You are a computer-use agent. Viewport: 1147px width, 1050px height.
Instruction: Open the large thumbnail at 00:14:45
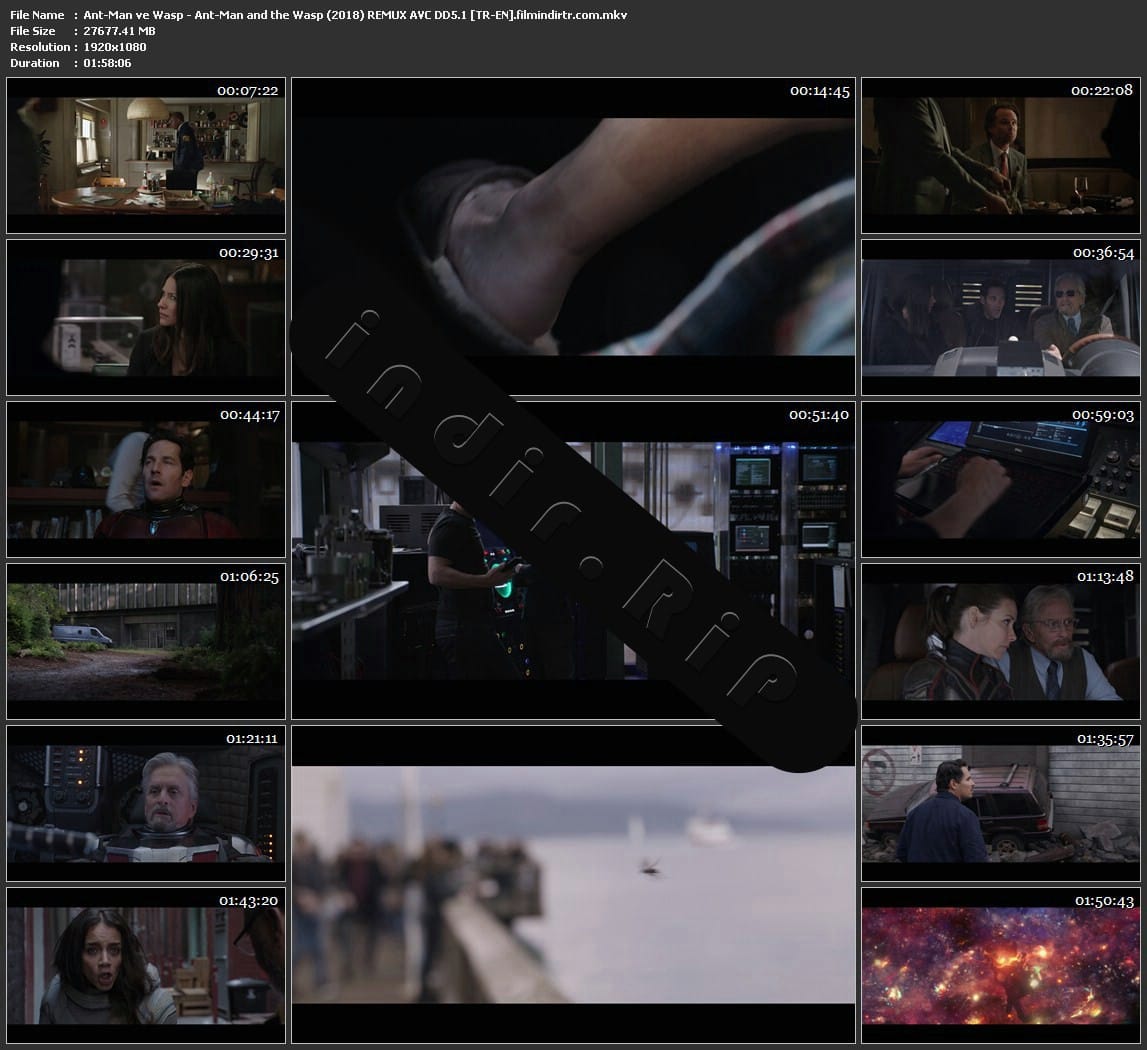(x=574, y=236)
